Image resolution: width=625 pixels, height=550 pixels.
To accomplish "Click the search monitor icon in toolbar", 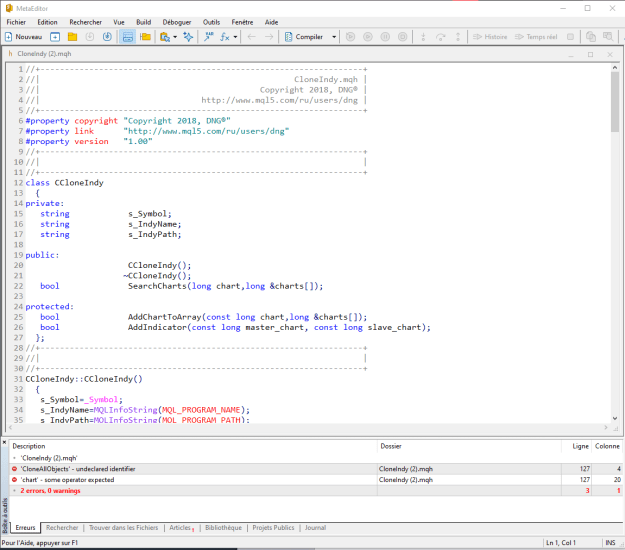I will (608, 37).
